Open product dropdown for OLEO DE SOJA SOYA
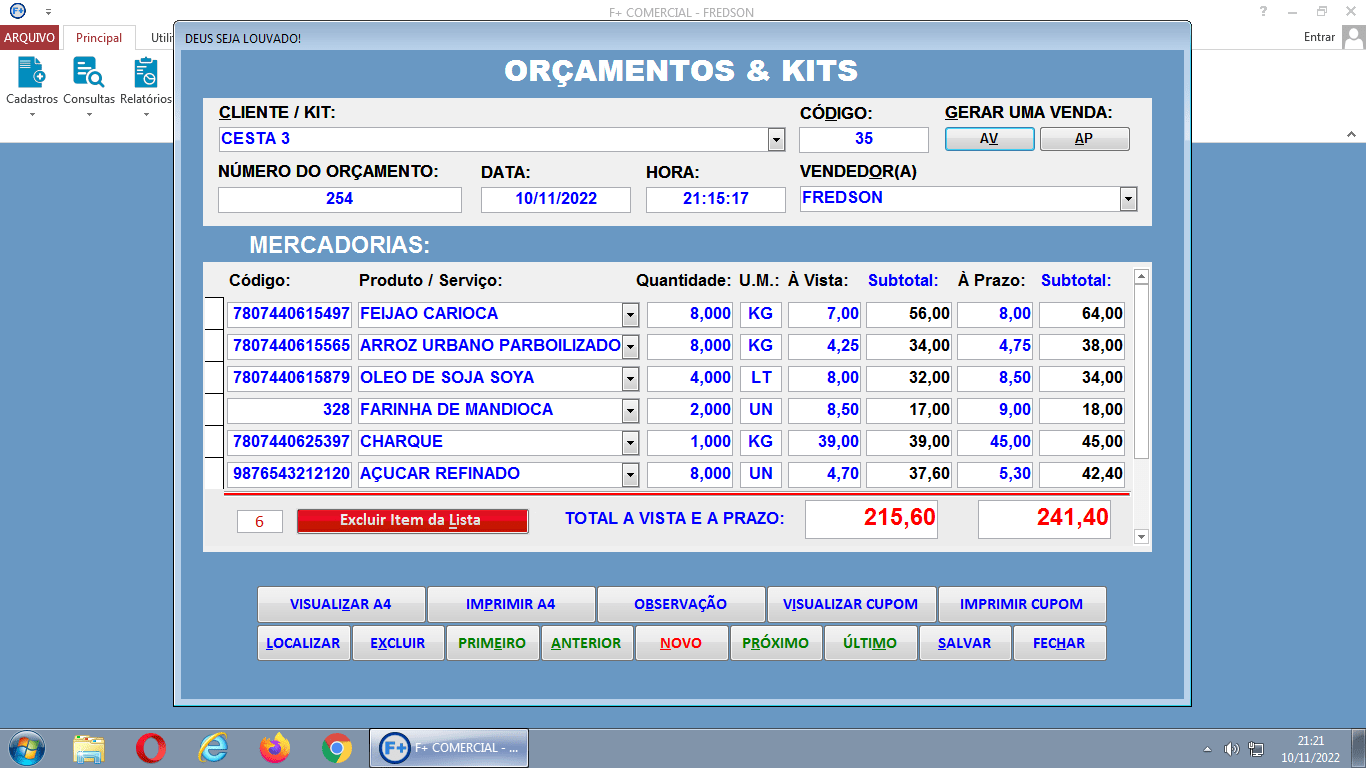 (630, 379)
